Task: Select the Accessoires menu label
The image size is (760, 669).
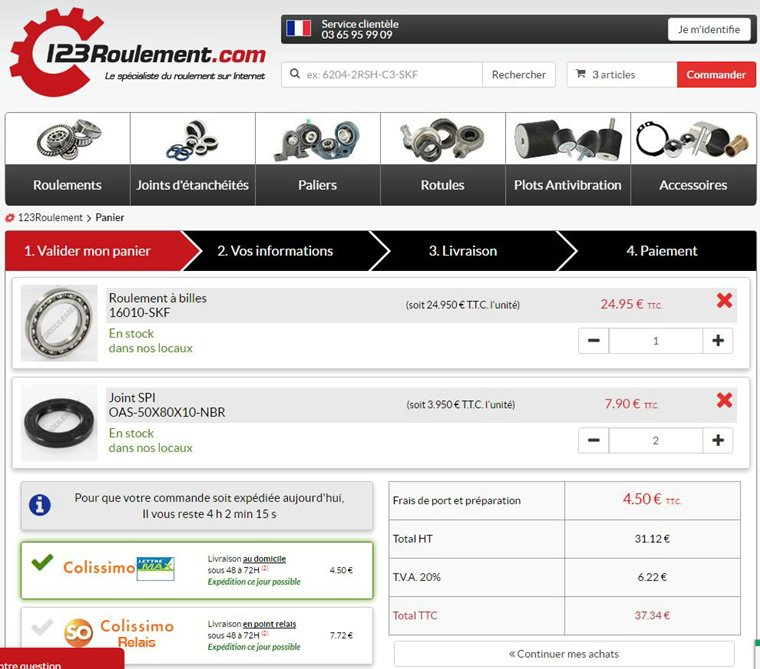Action: click(x=693, y=185)
